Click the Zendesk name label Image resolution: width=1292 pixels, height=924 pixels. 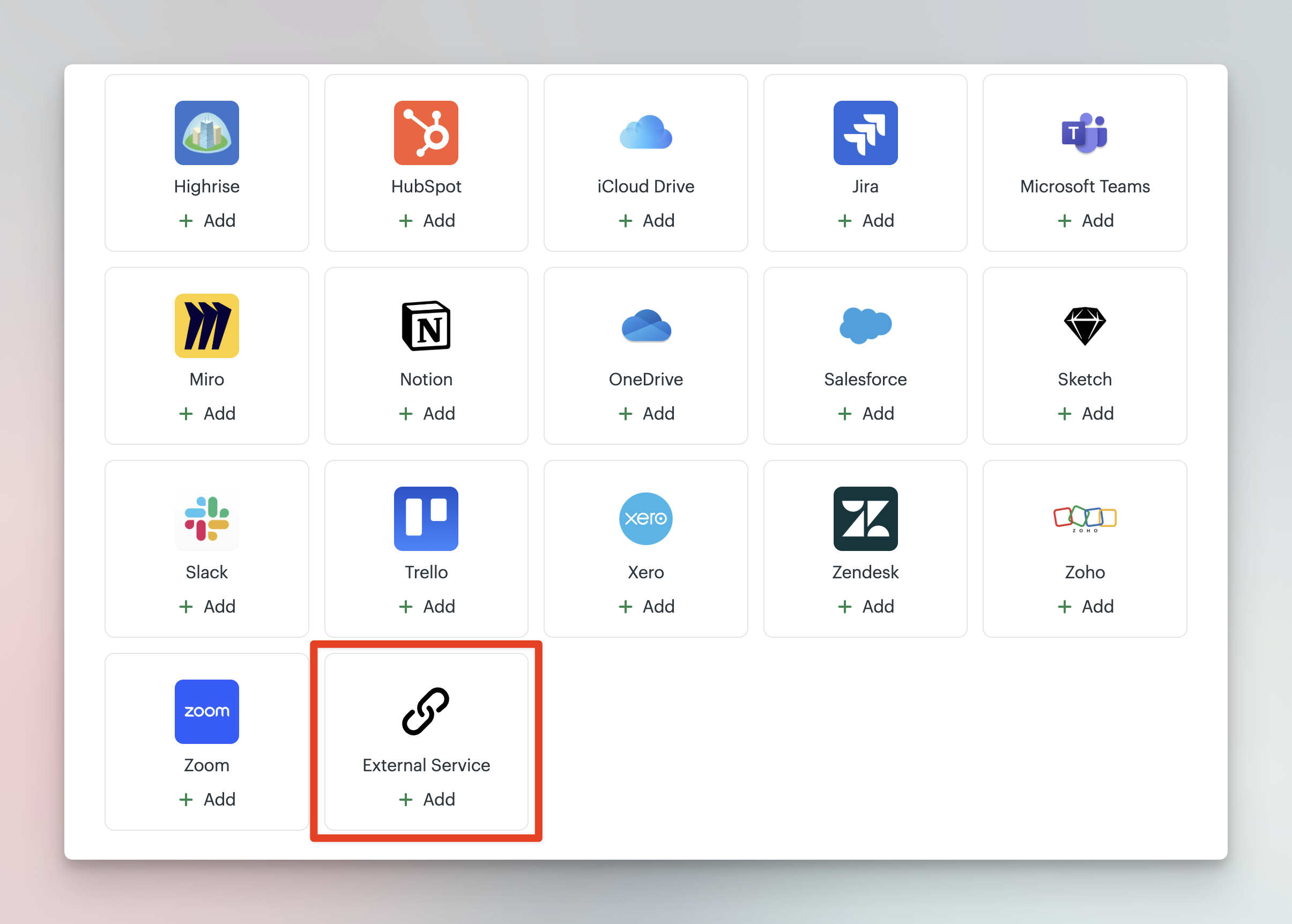[865, 572]
